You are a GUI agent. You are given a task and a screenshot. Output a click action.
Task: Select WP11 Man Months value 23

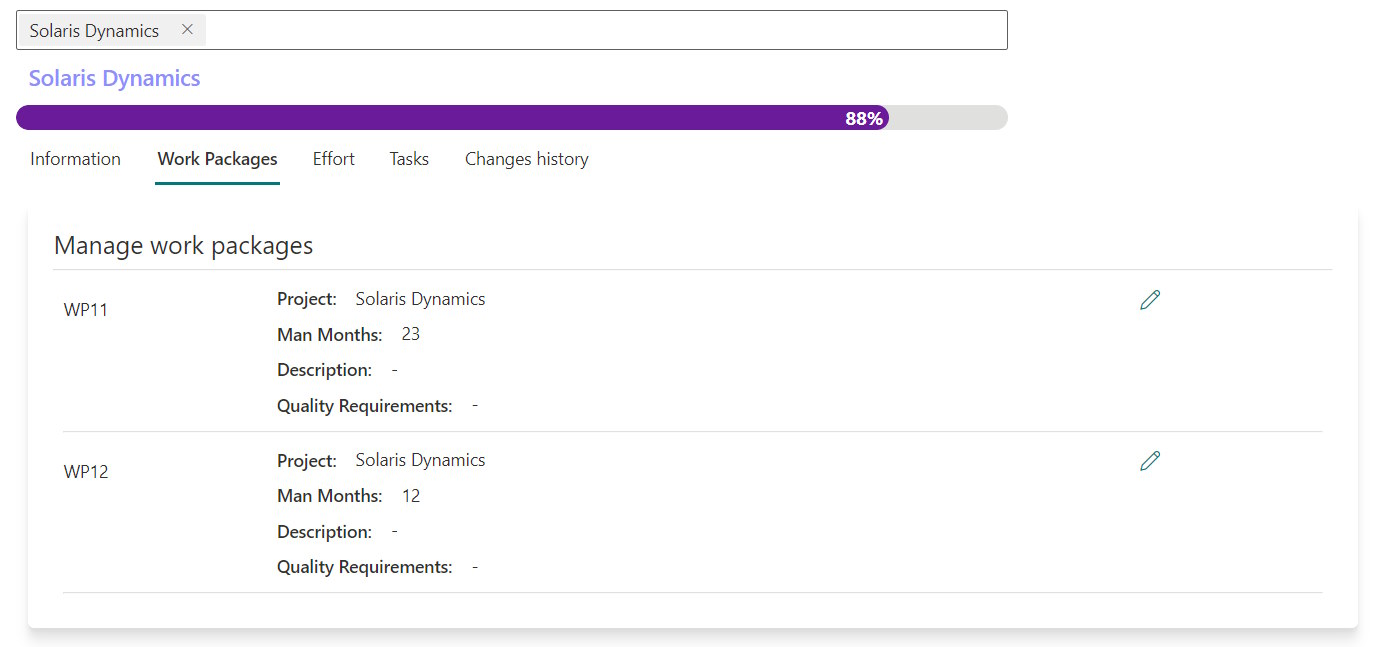click(x=410, y=334)
